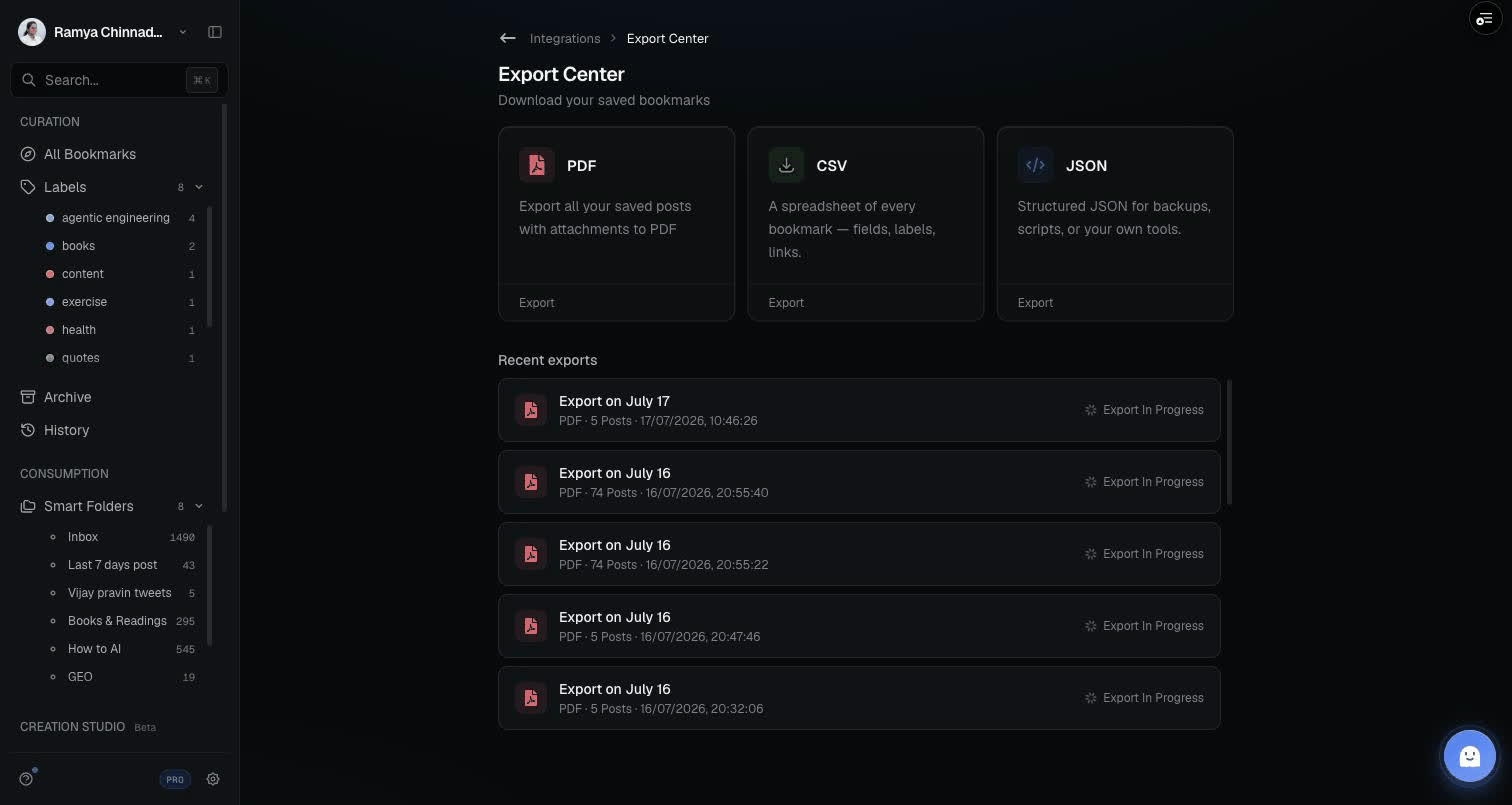
Task: Click the PDF card title
Action: (x=582, y=166)
